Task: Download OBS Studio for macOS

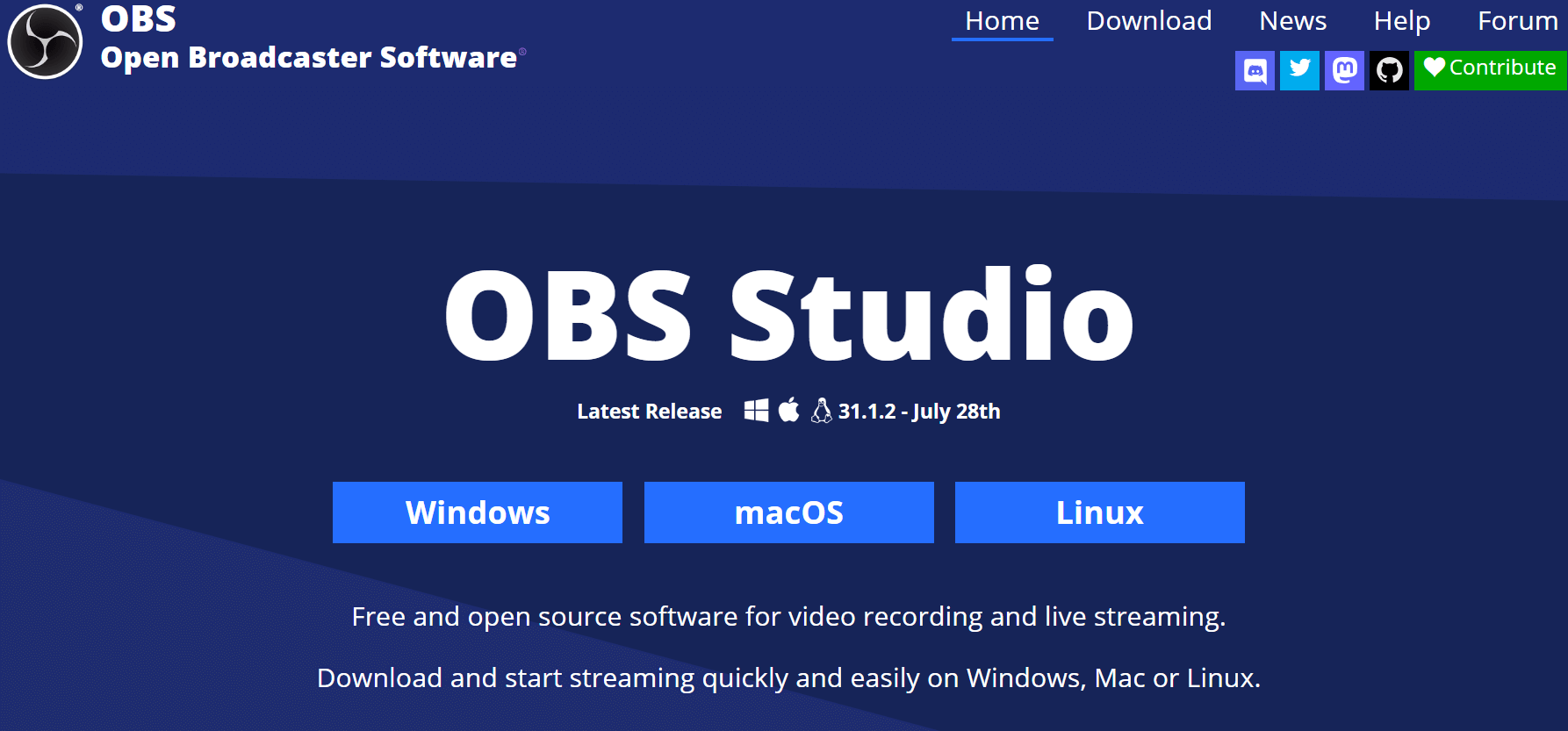Action: (x=789, y=512)
